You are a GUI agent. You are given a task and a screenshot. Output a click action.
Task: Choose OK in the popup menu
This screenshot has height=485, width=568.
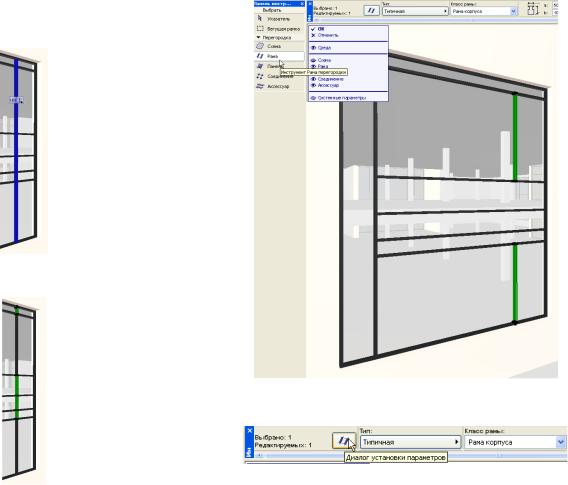(348, 29)
